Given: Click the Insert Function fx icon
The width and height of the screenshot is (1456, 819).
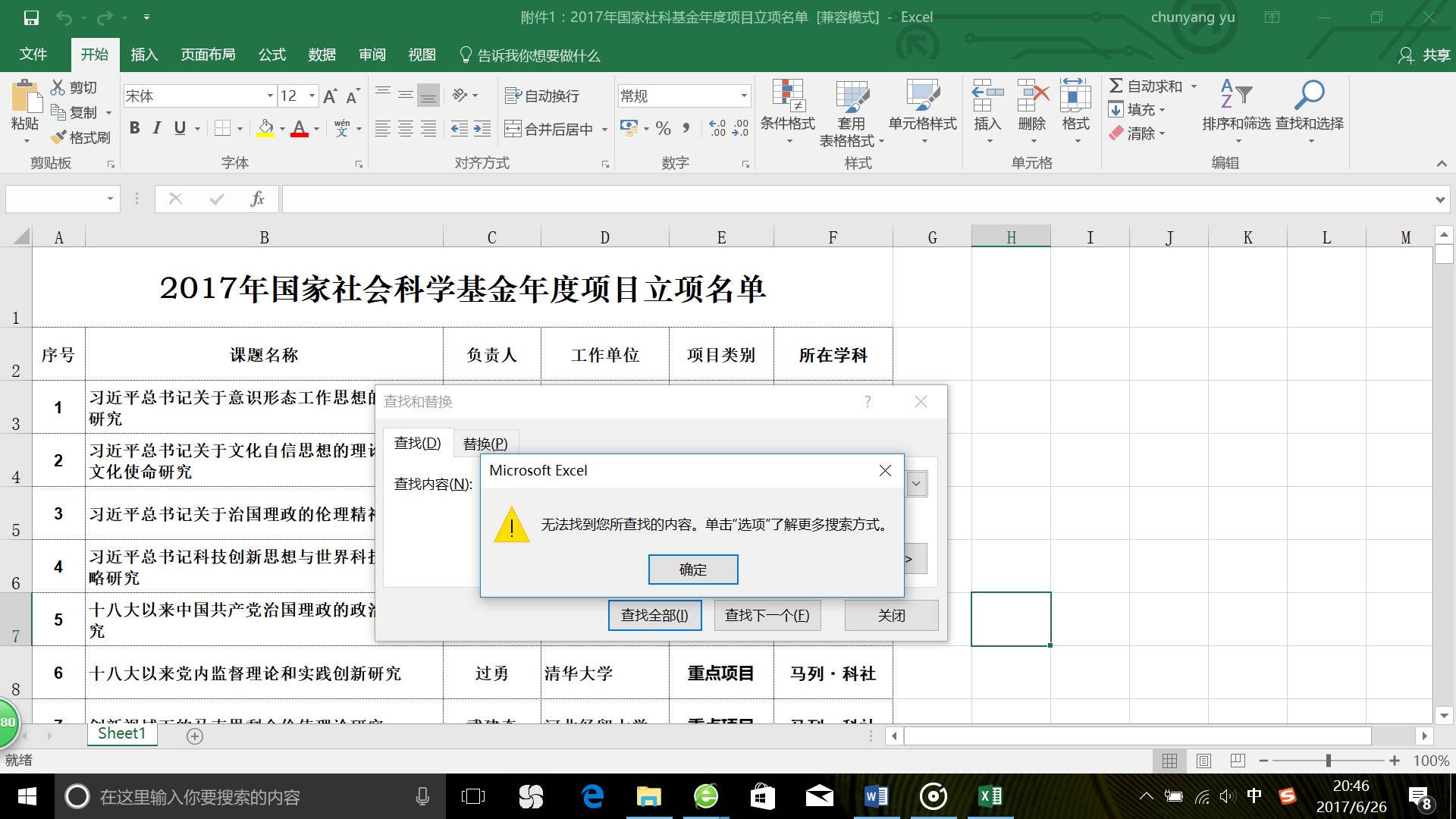Looking at the screenshot, I should (257, 199).
